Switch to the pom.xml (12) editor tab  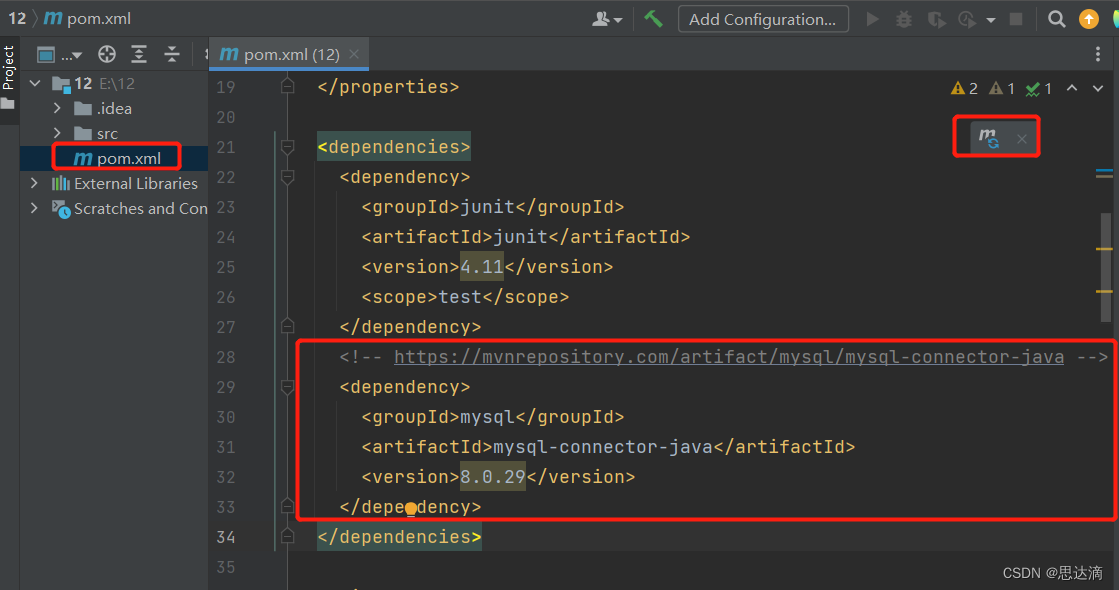281,53
